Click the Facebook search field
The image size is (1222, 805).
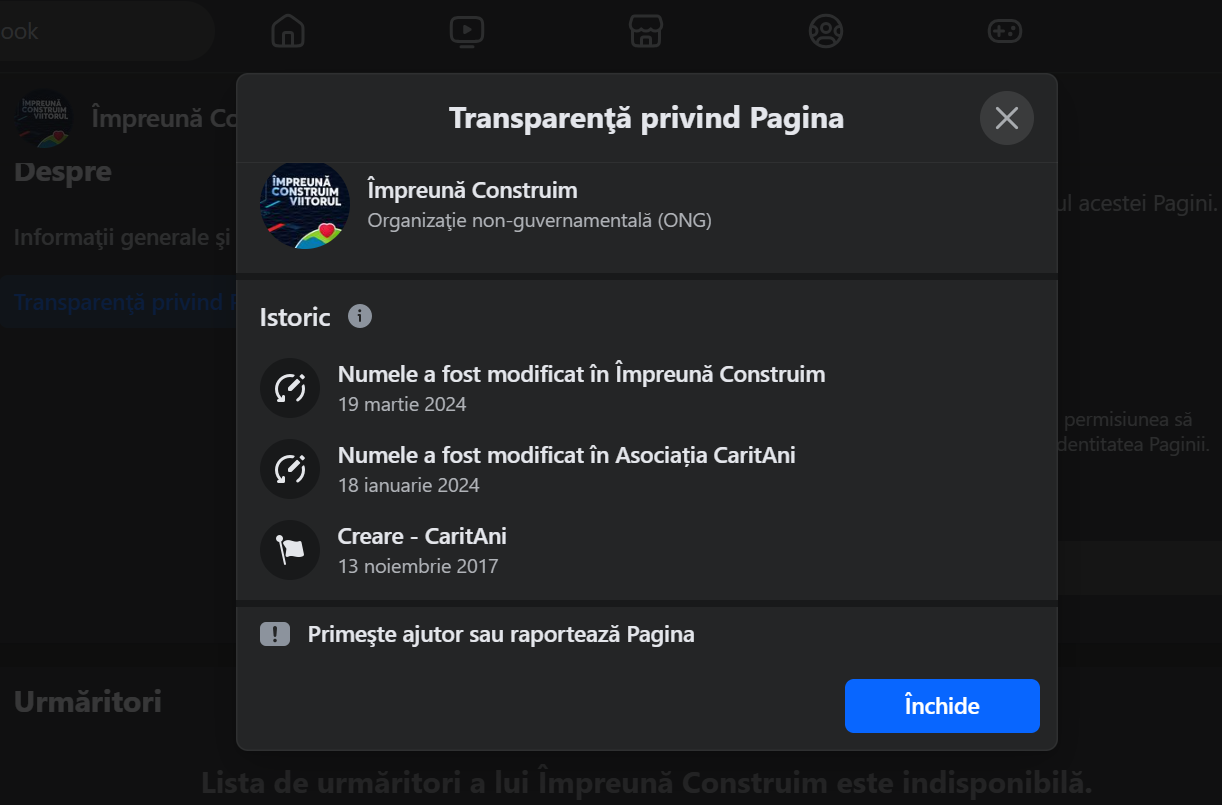100,31
